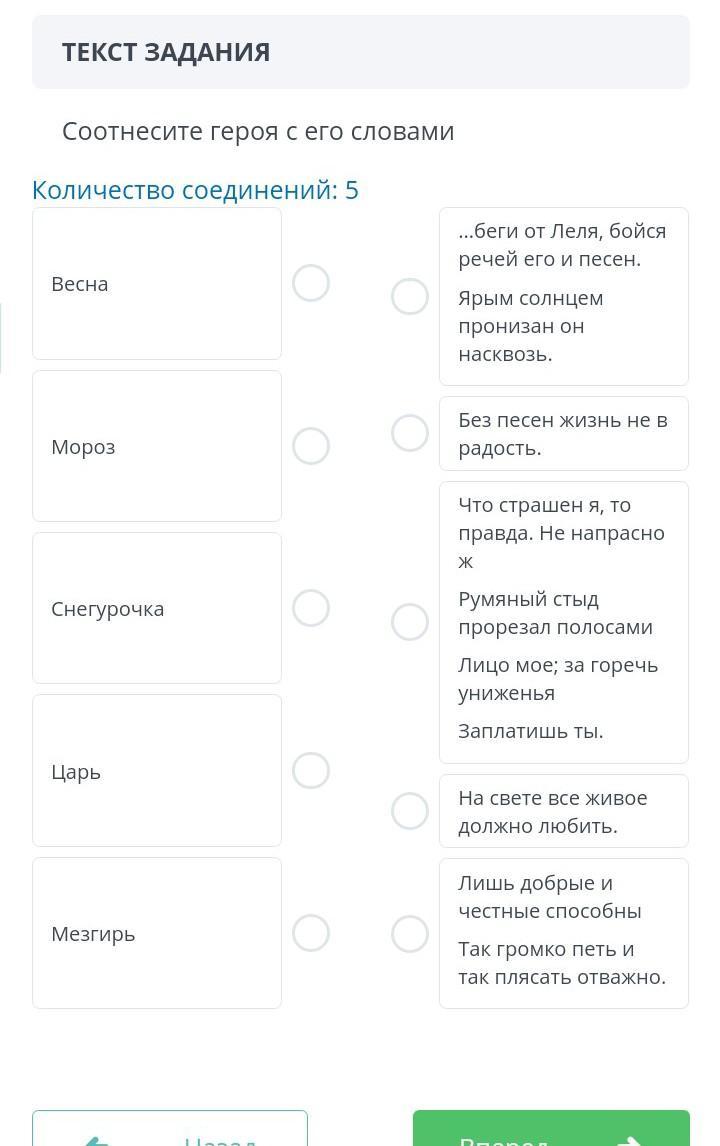This screenshot has width=720, height=1146.
Task: Click the Царь hero card
Action: tap(157, 771)
